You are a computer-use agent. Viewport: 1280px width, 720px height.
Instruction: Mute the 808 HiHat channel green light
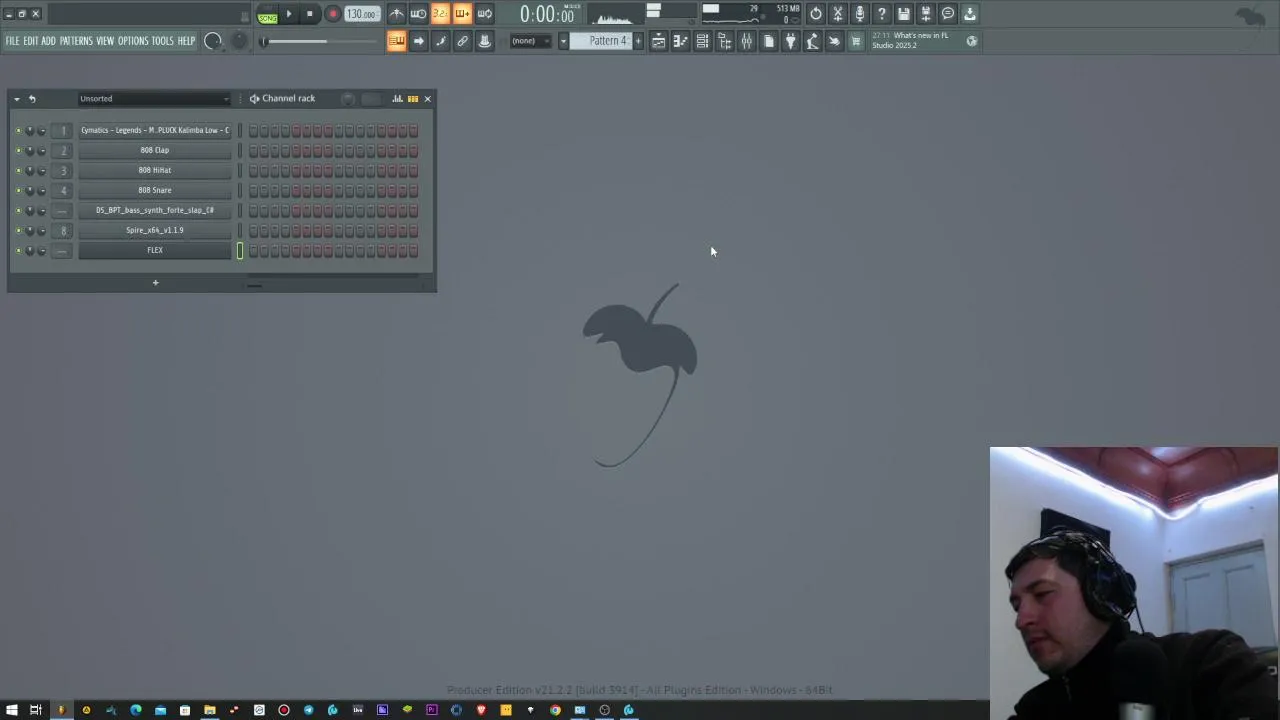click(x=18, y=170)
